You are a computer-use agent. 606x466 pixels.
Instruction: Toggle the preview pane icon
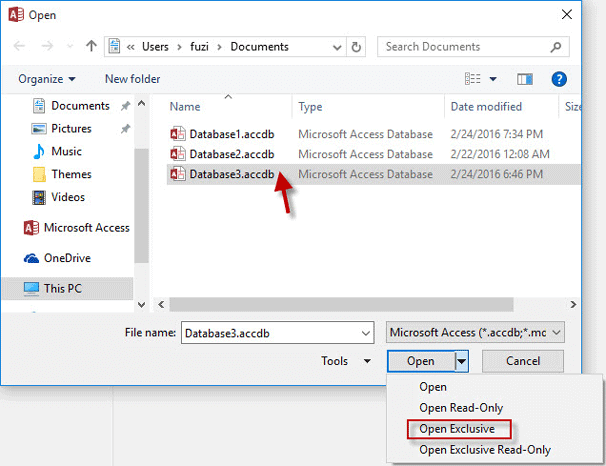point(525,79)
